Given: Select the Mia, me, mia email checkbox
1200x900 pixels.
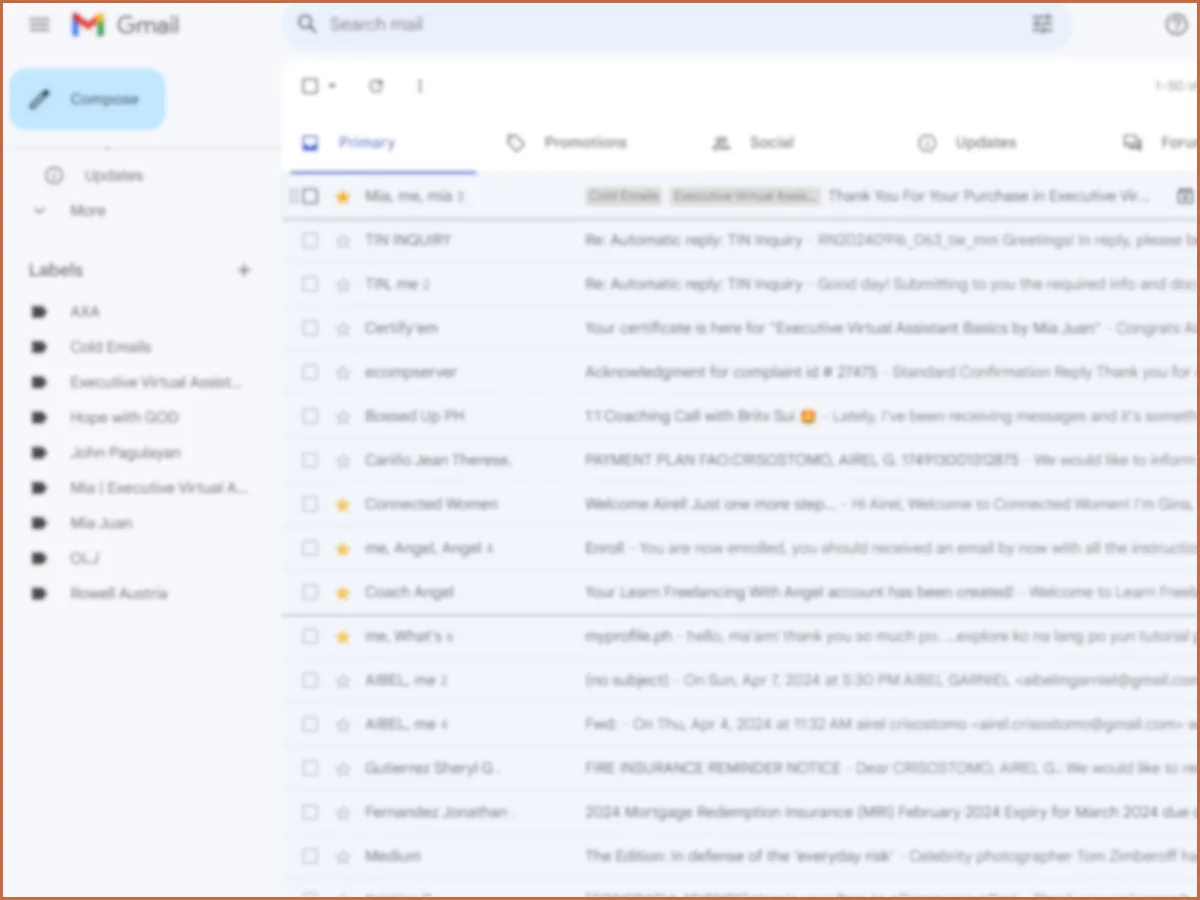Looking at the screenshot, I should coord(310,196).
